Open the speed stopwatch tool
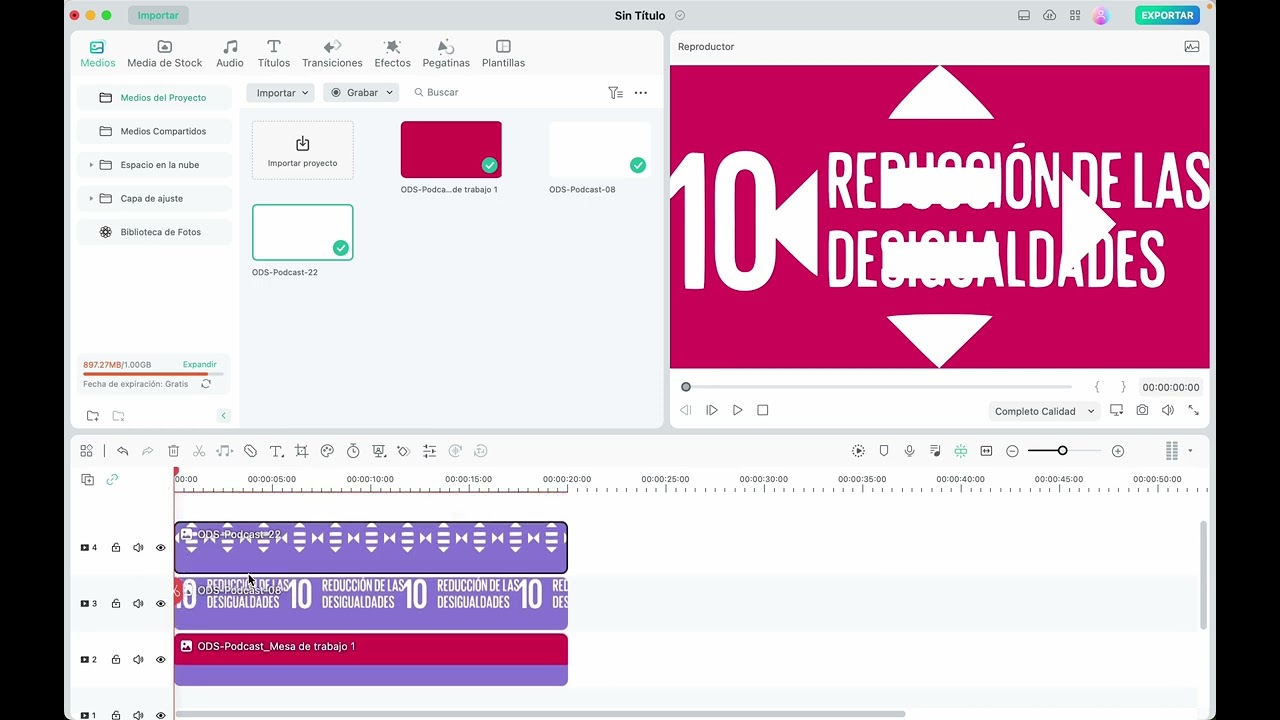Viewport: 1280px width, 720px height. (x=353, y=451)
